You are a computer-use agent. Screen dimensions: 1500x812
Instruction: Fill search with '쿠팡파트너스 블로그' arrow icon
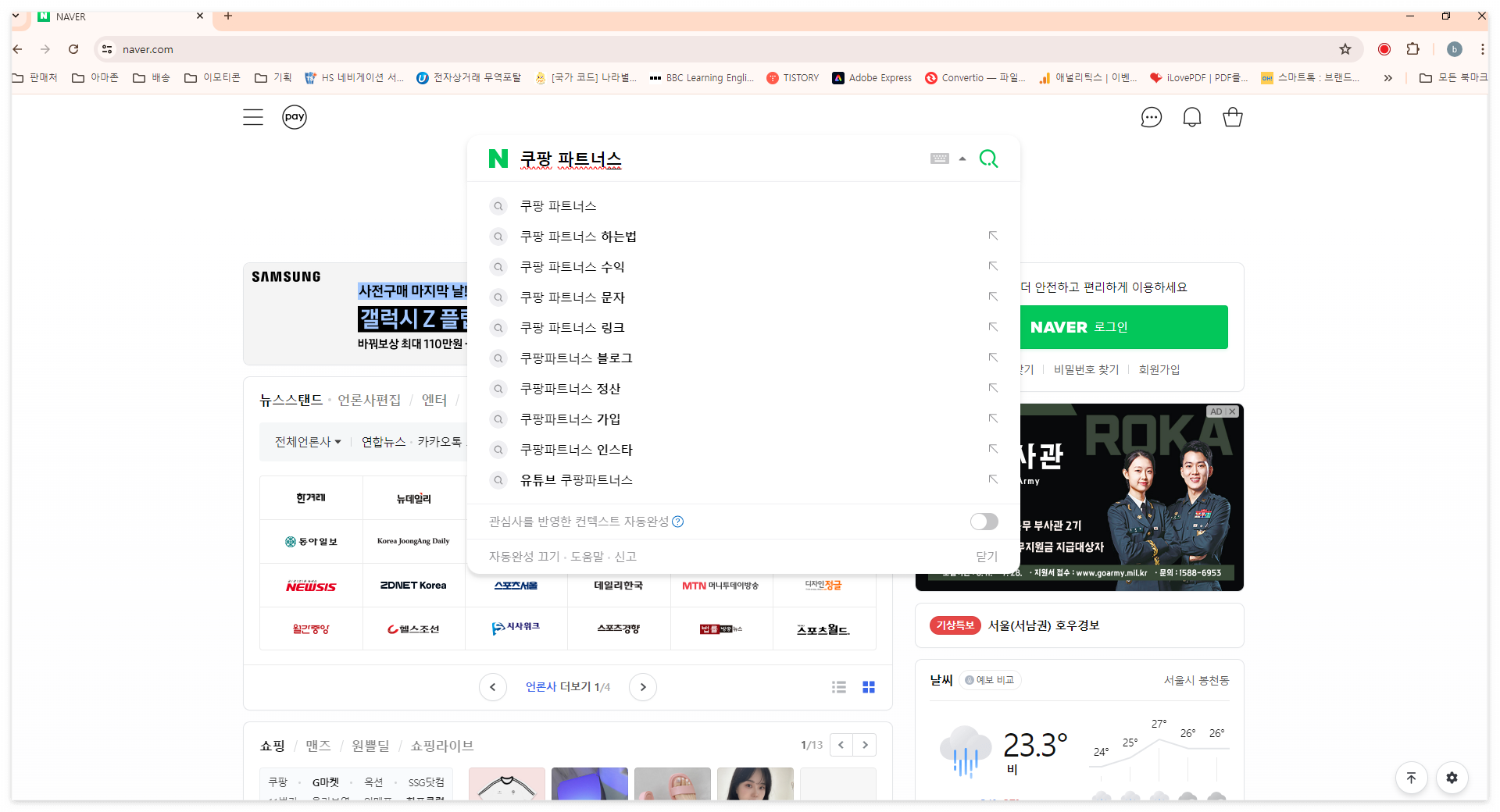point(993,358)
